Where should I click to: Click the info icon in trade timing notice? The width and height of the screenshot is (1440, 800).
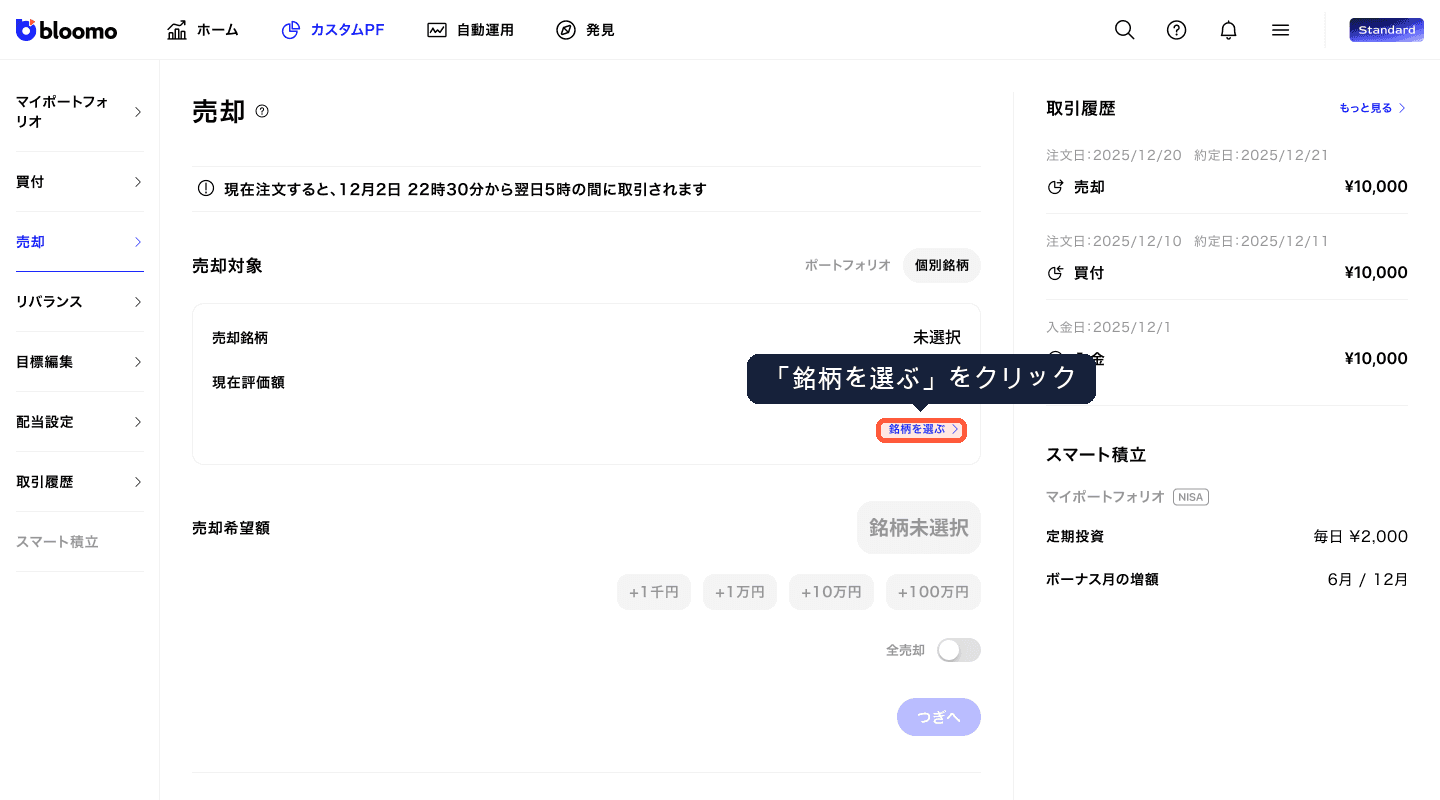coord(206,189)
